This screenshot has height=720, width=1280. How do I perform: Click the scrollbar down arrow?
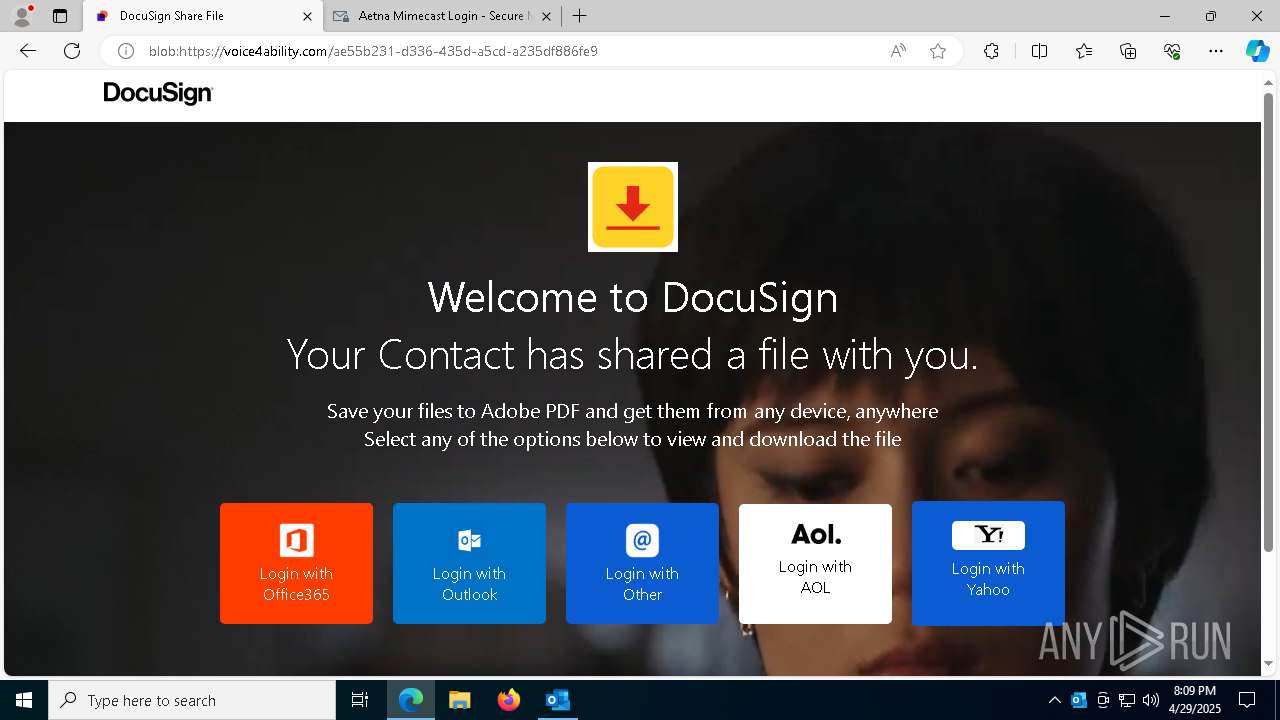(x=1269, y=664)
